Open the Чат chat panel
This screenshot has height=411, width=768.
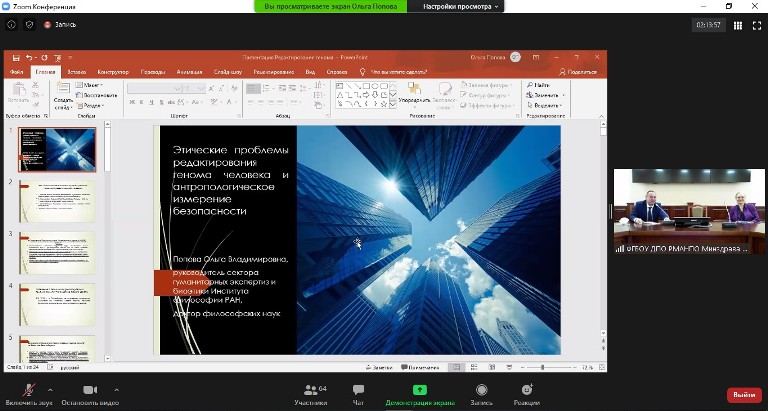coord(358,390)
